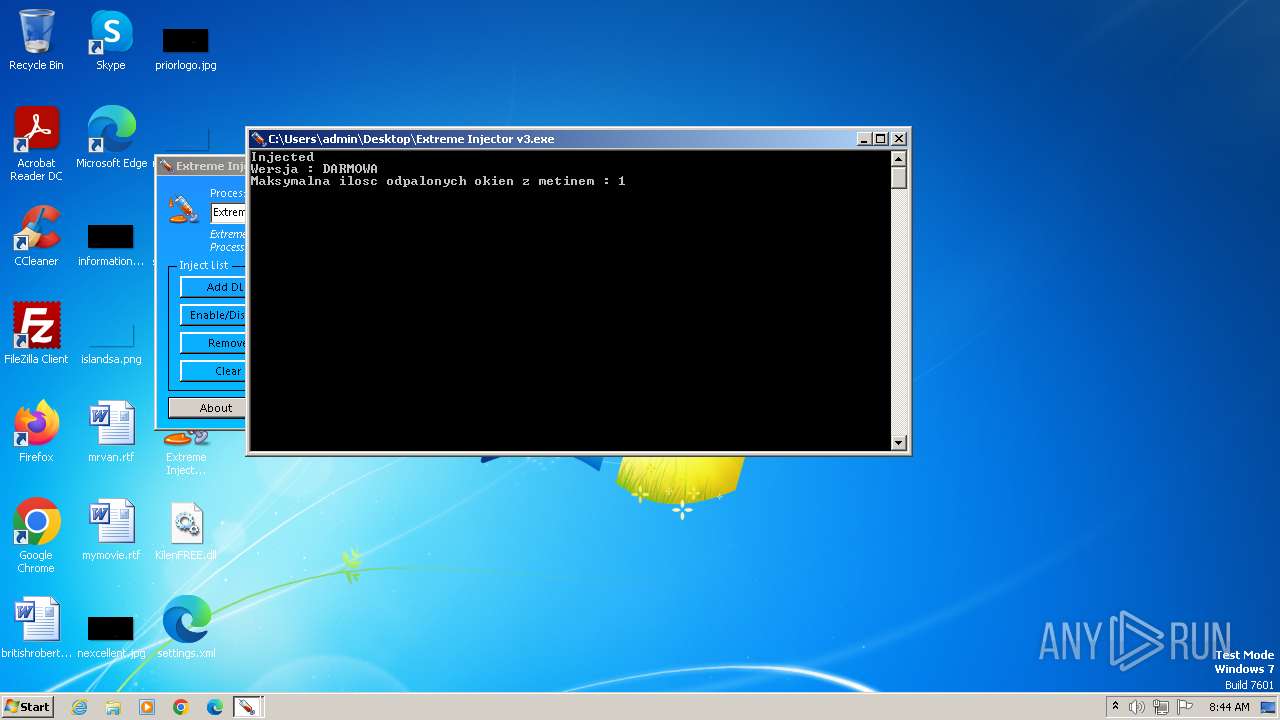Click the console scrollbar thumb
The image size is (1280, 720).
point(898,178)
